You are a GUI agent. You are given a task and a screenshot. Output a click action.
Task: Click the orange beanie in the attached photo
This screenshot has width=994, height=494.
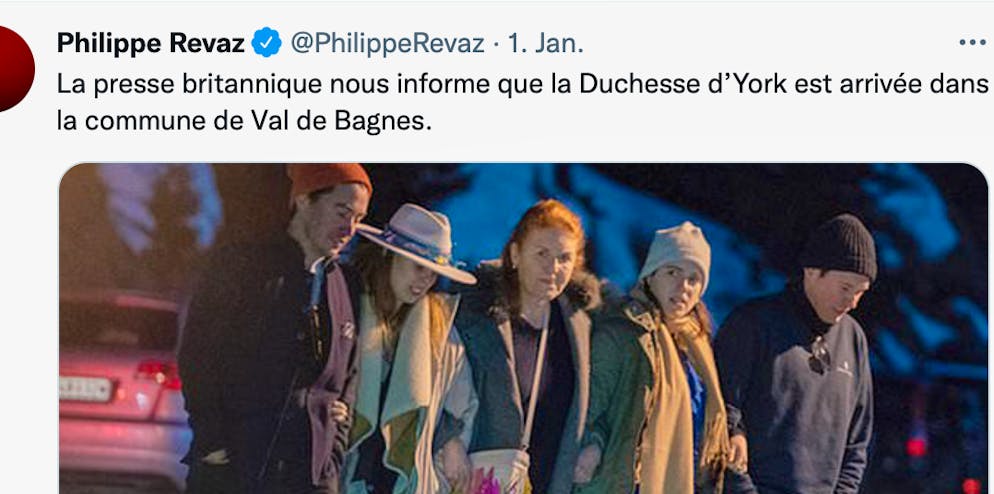[x=330, y=179]
